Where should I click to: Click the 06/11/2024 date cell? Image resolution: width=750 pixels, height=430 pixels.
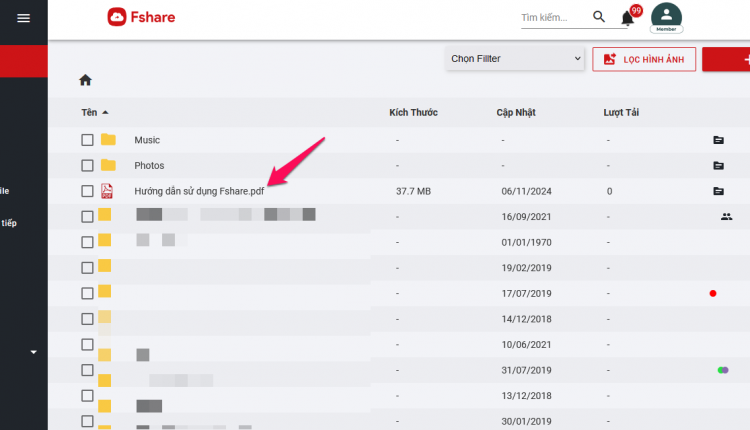[x=526, y=191]
